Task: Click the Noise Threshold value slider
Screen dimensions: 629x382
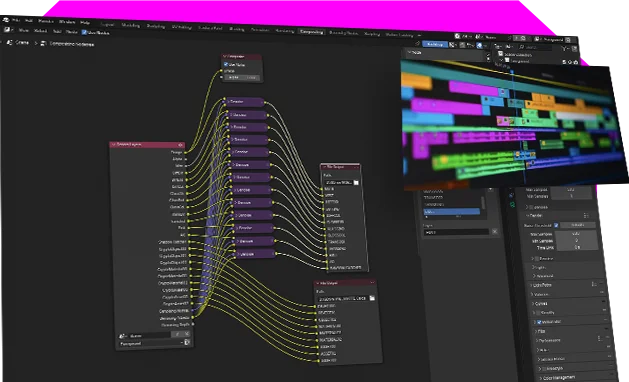Action: click(578, 225)
